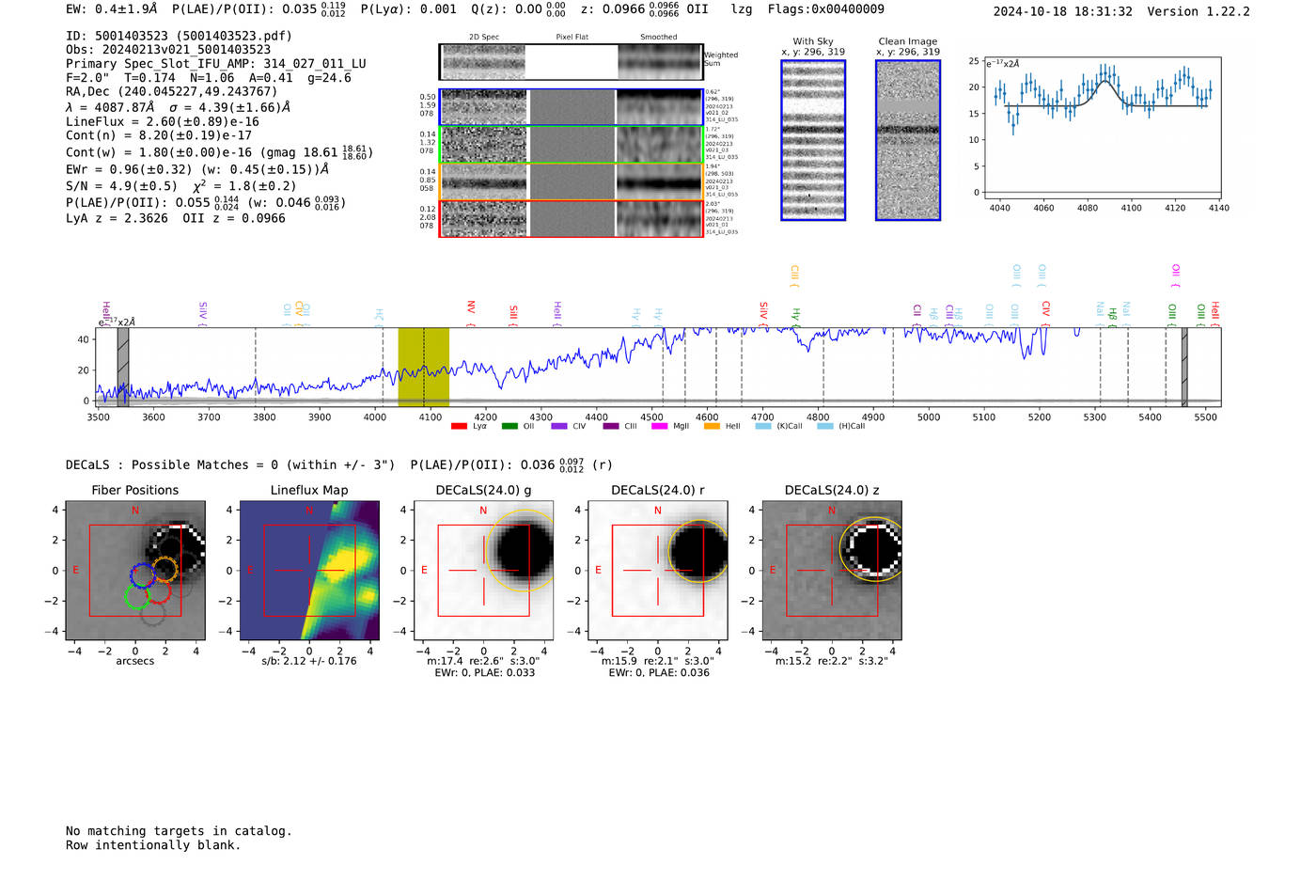This screenshot has width=1316, height=896.
Task: Click the hatched gray band near 5460 Å
Action: 1184,367
